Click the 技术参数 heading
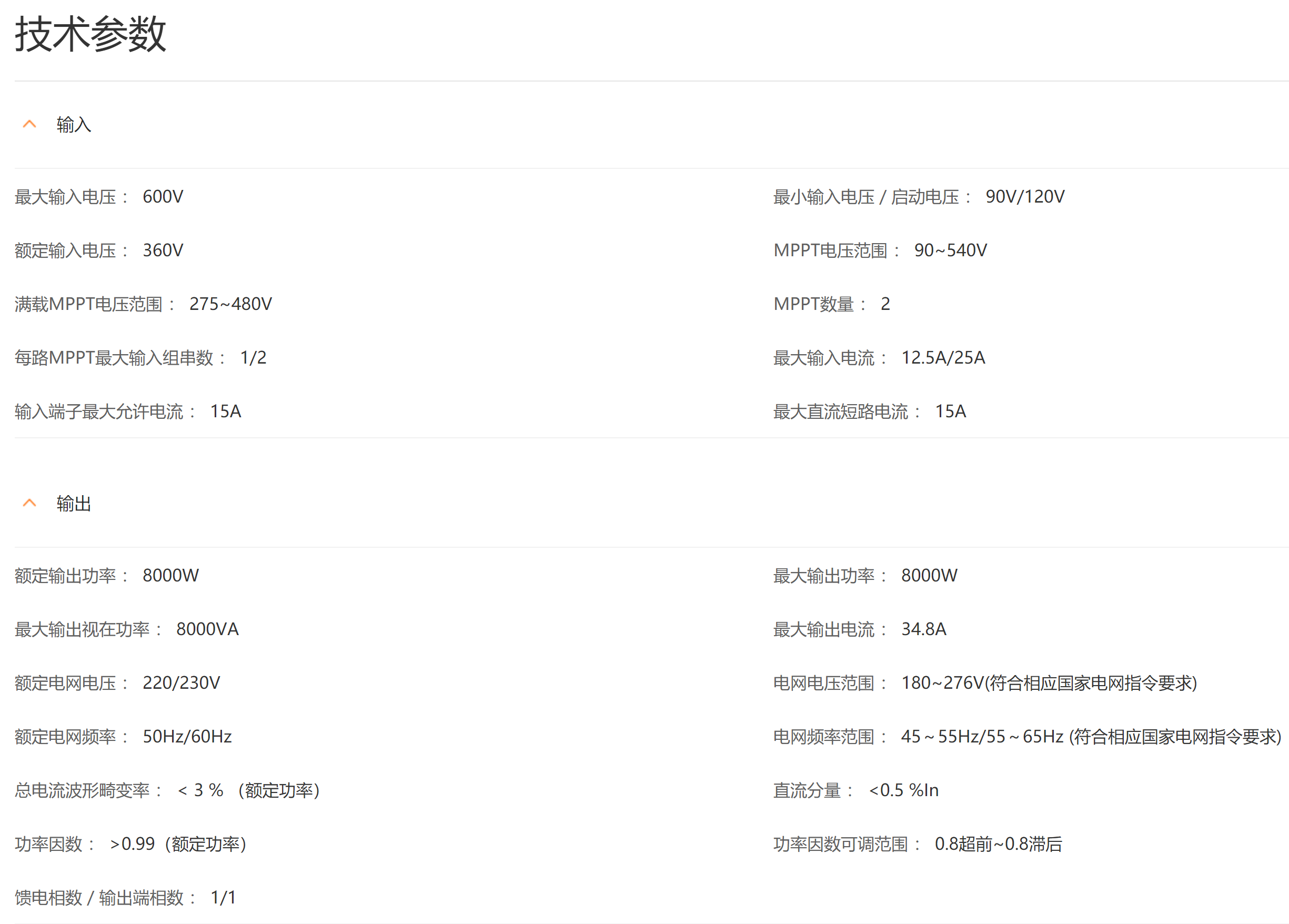Image resolution: width=1289 pixels, height=924 pixels. 90,34
